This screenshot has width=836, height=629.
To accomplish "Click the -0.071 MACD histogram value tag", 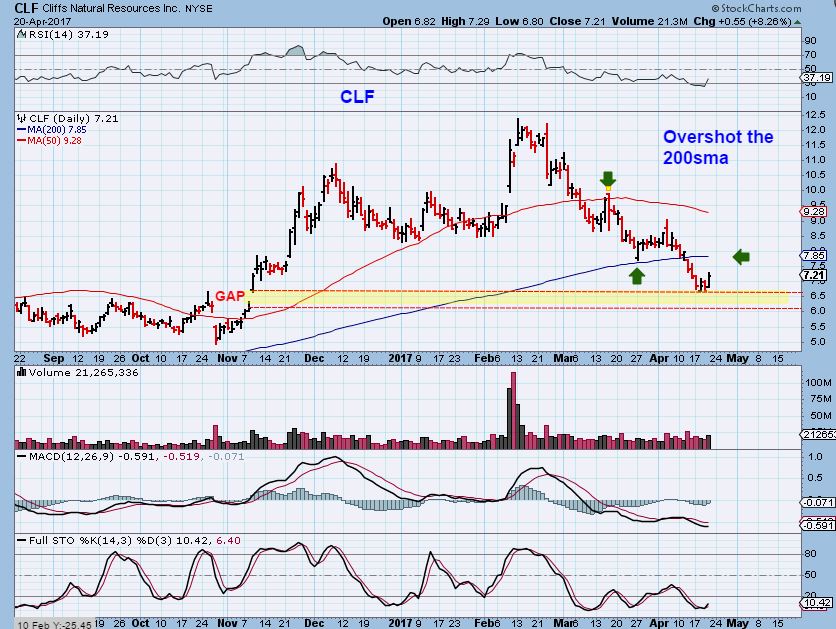I will point(818,502).
